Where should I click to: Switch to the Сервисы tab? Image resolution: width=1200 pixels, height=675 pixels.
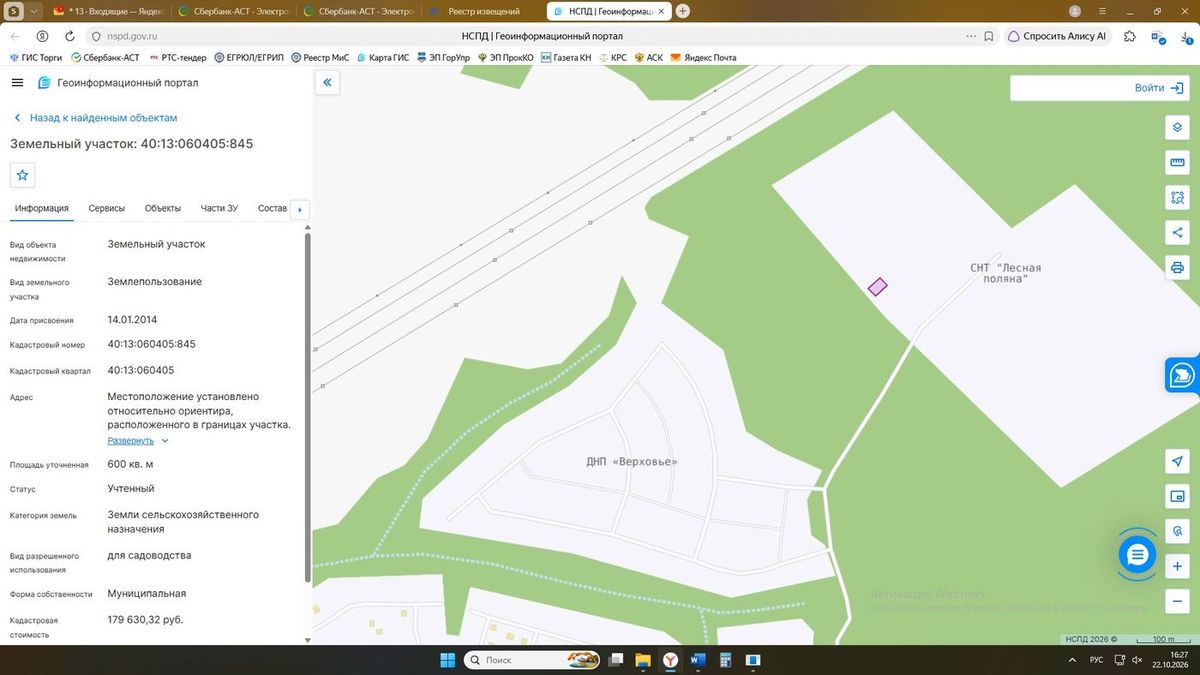(x=107, y=208)
